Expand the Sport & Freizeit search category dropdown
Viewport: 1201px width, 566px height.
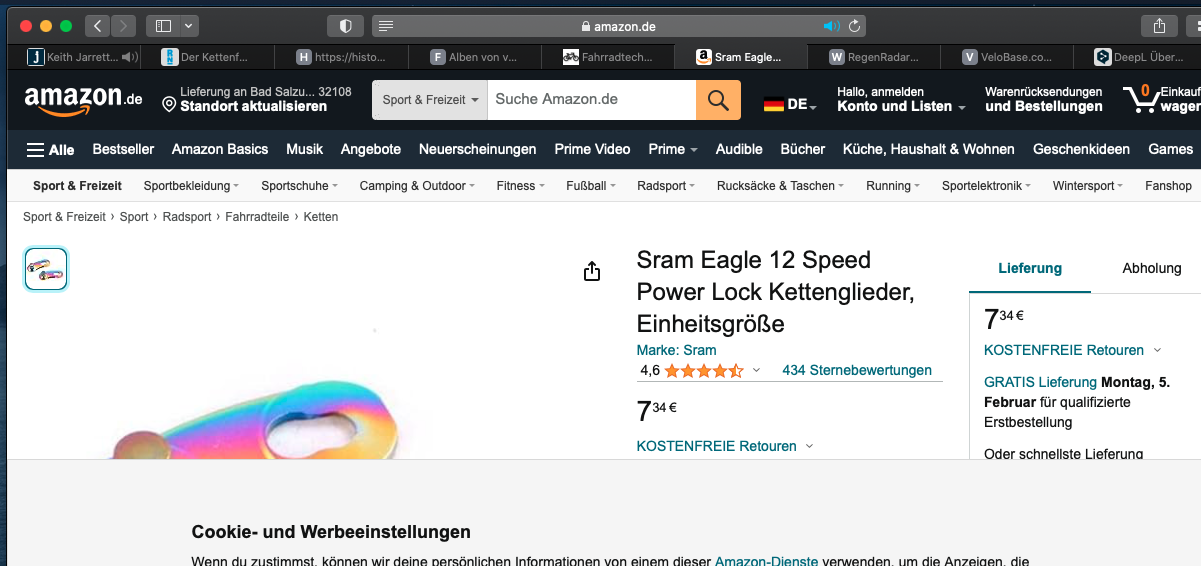click(430, 100)
